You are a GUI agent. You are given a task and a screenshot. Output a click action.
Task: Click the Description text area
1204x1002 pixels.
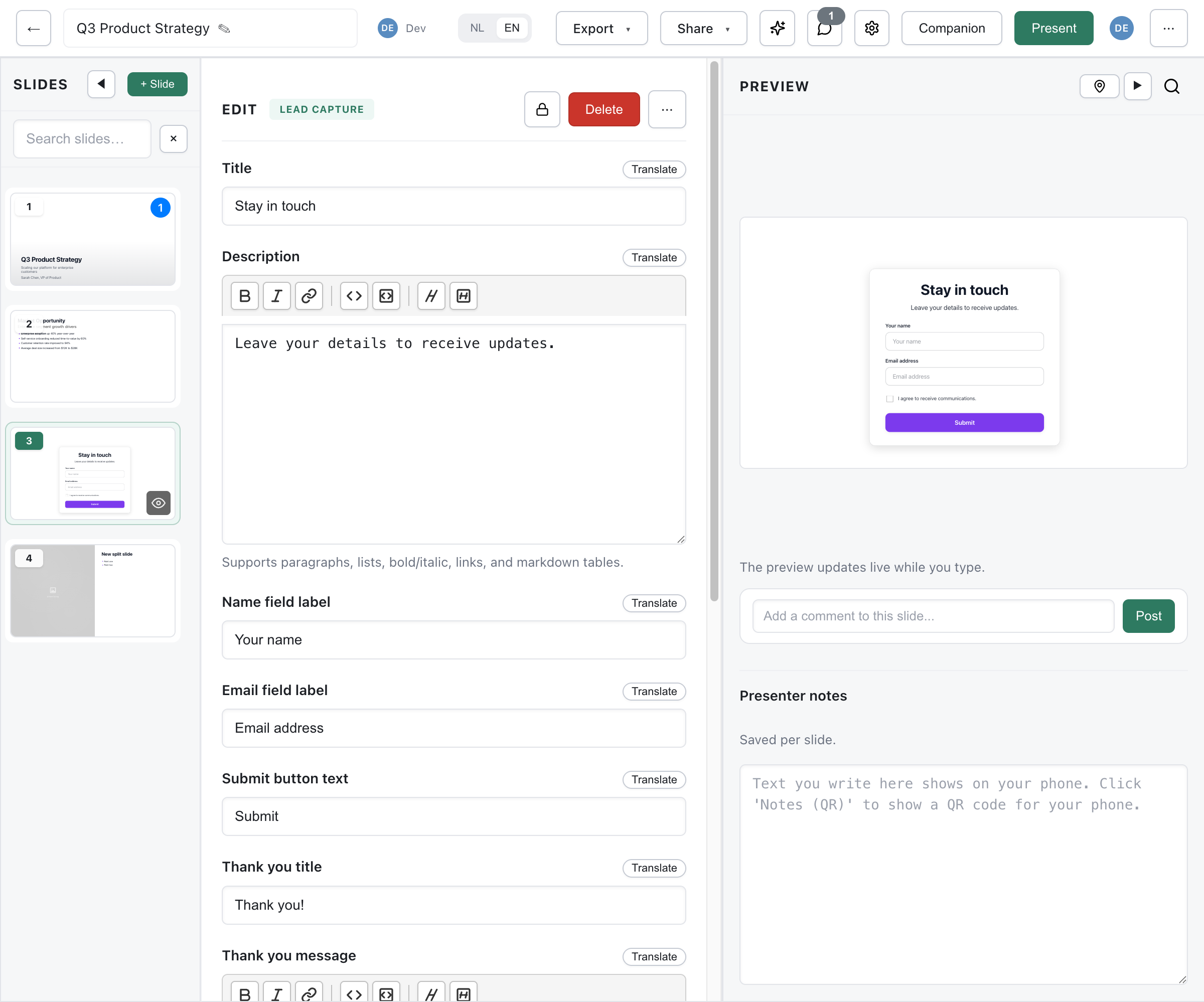[454, 434]
